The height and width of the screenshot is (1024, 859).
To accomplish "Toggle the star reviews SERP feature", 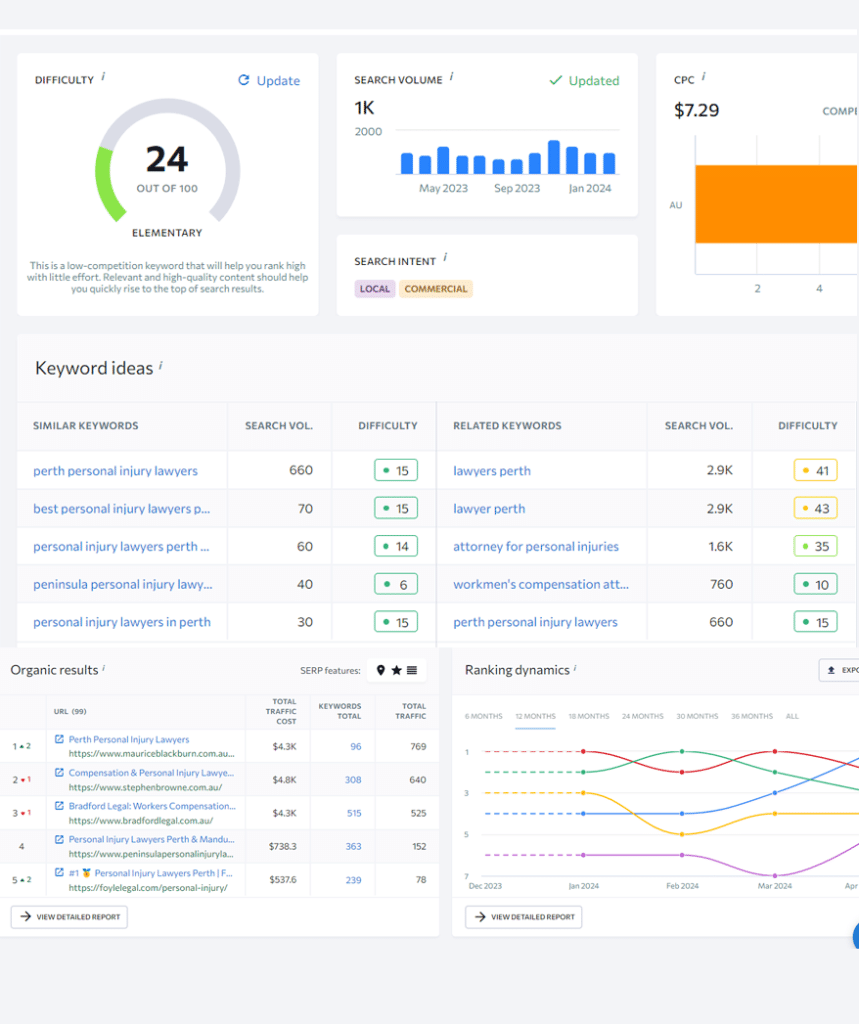I will click(x=397, y=668).
